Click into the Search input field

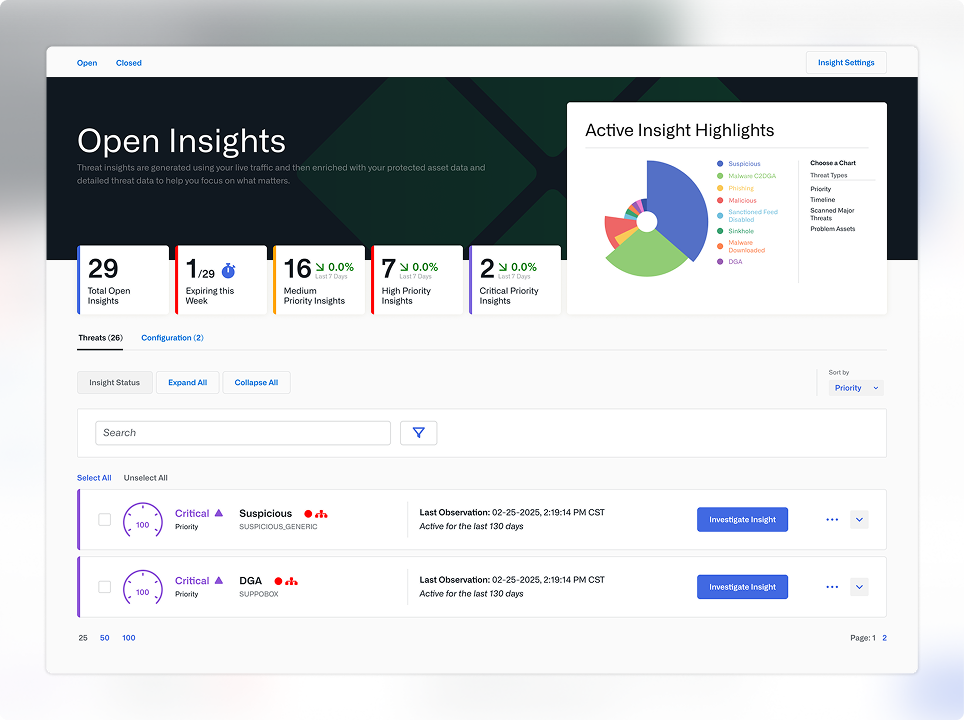click(x=243, y=433)
